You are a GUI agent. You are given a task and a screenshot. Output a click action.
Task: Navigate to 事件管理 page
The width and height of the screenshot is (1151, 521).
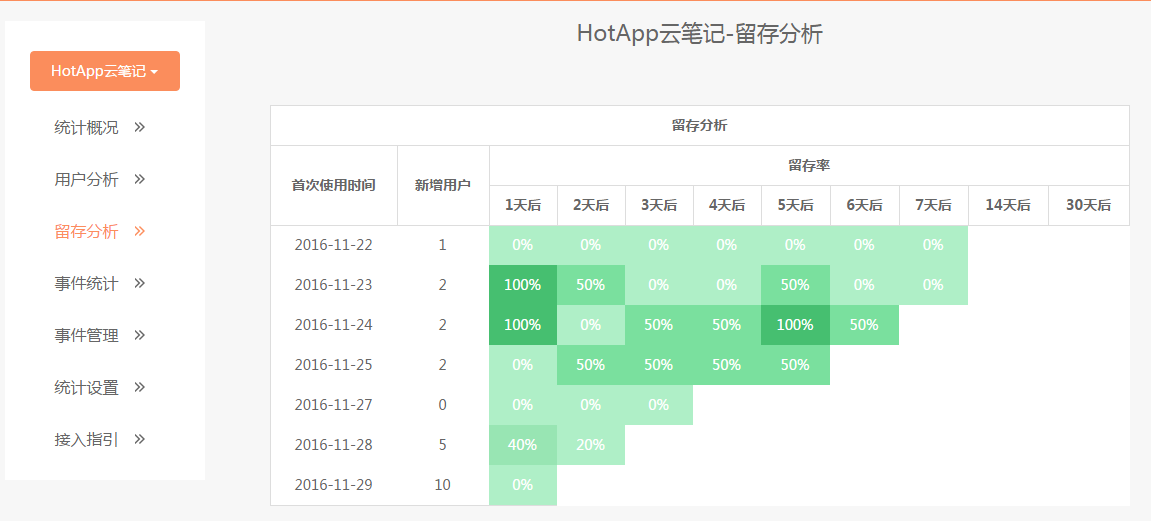click(86, 336)
